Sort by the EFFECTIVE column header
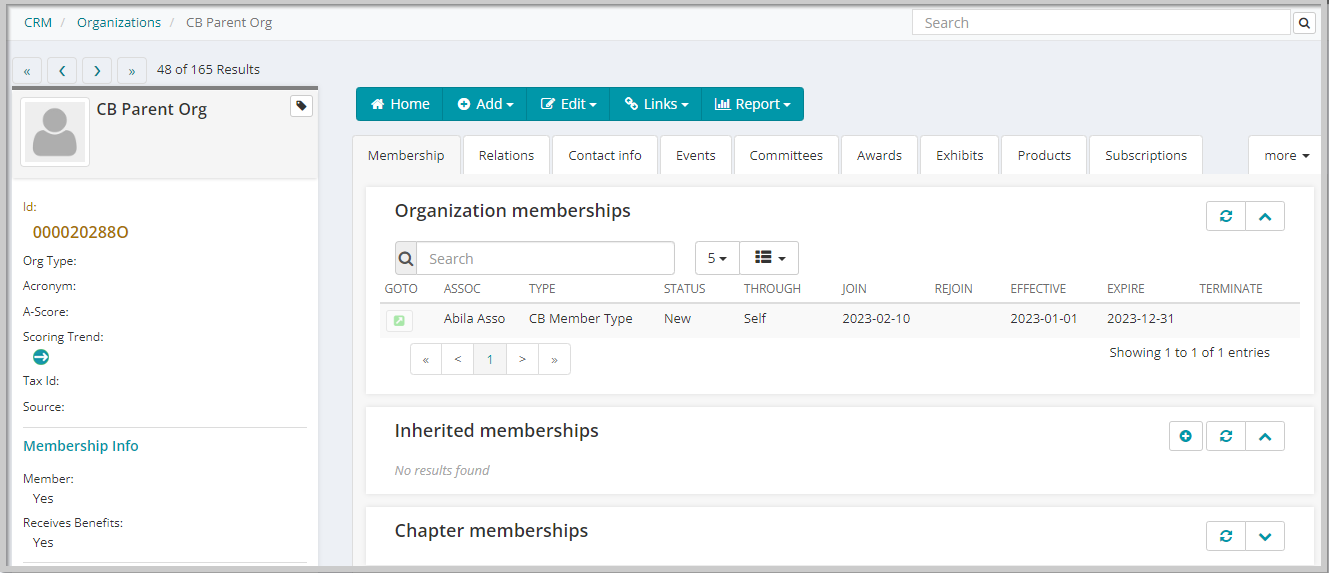The height and width of the screenshot is (573, 1329). click(1038, 288)
